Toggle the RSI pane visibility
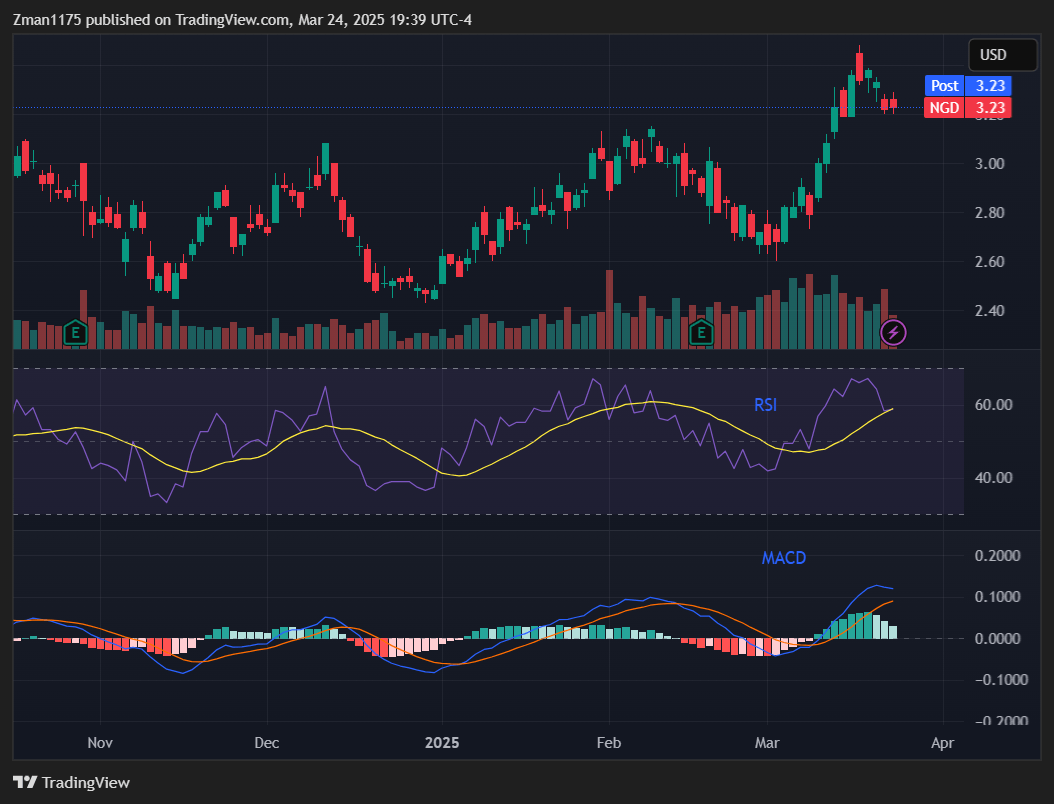1054x804 pixels. pos(766,405)
